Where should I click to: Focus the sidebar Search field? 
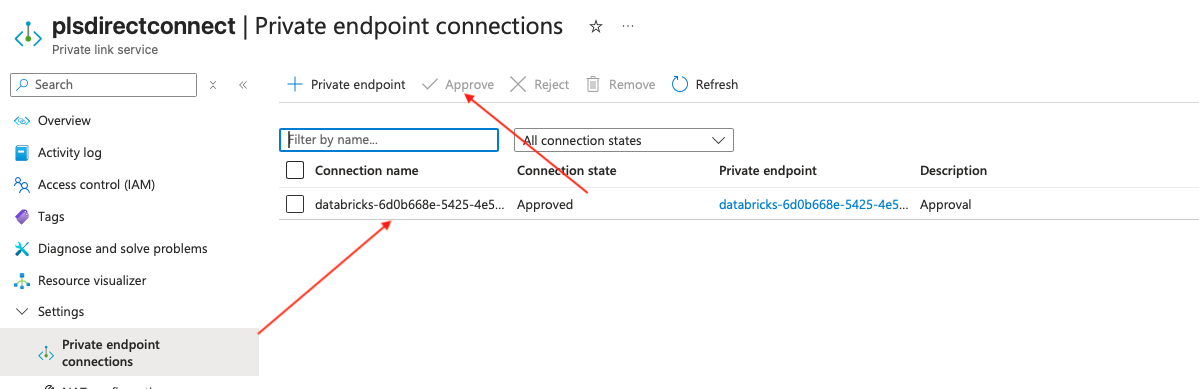tap(103, 85)
